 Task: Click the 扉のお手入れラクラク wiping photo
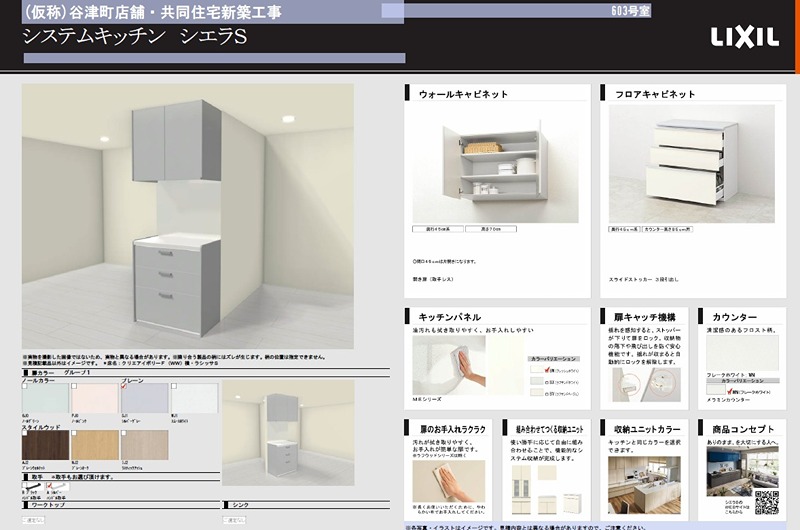(449, 481)
